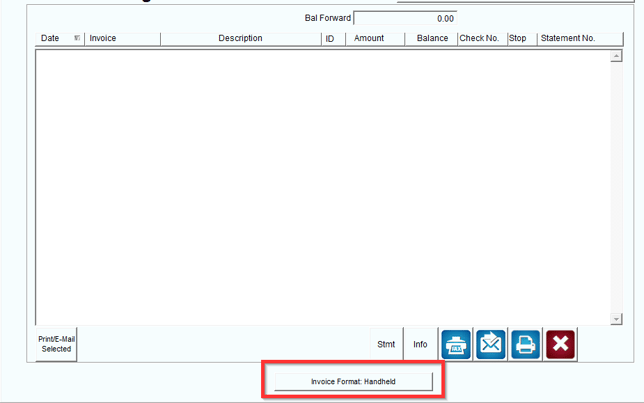Click the Balance column header
Screen dimensions: 644x403
(x=431, y=39)
